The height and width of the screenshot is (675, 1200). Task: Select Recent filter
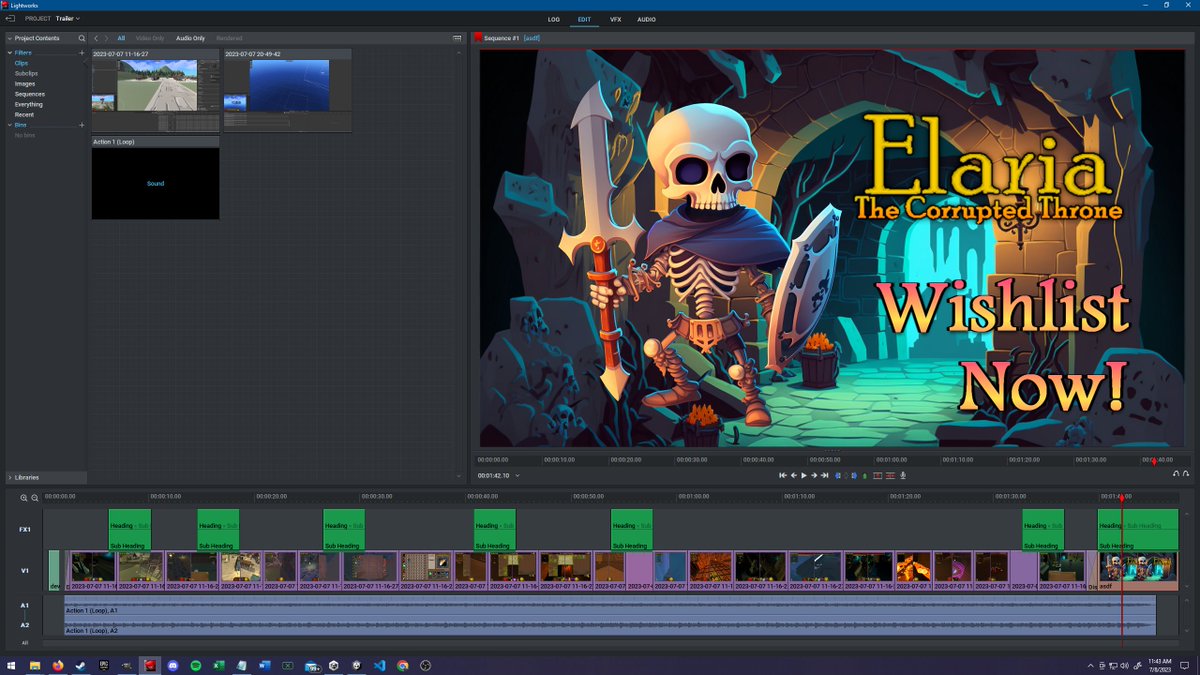(24, 114)
